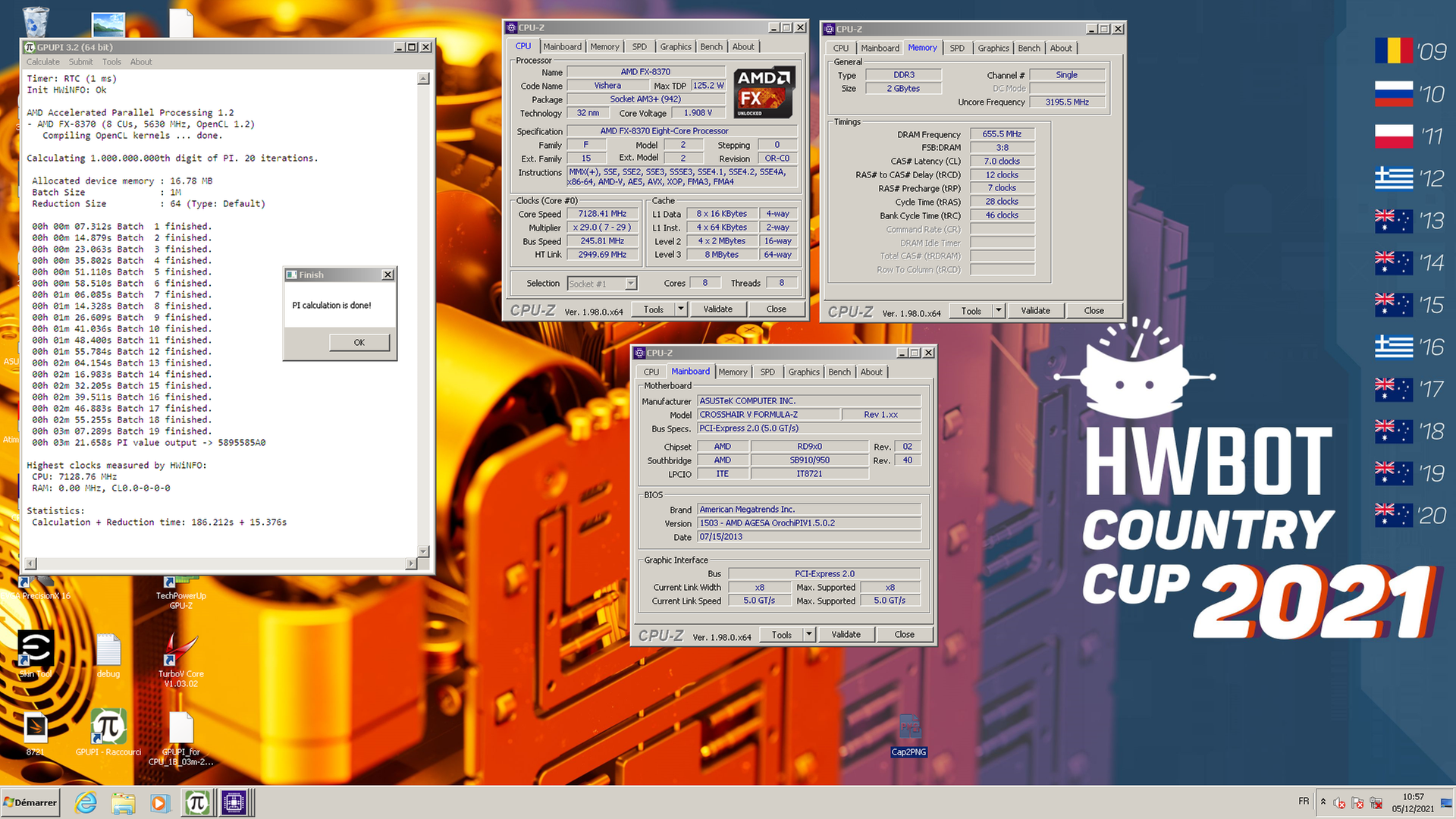Launch the Skin Tool desktop shortcut

click(36, 654)
